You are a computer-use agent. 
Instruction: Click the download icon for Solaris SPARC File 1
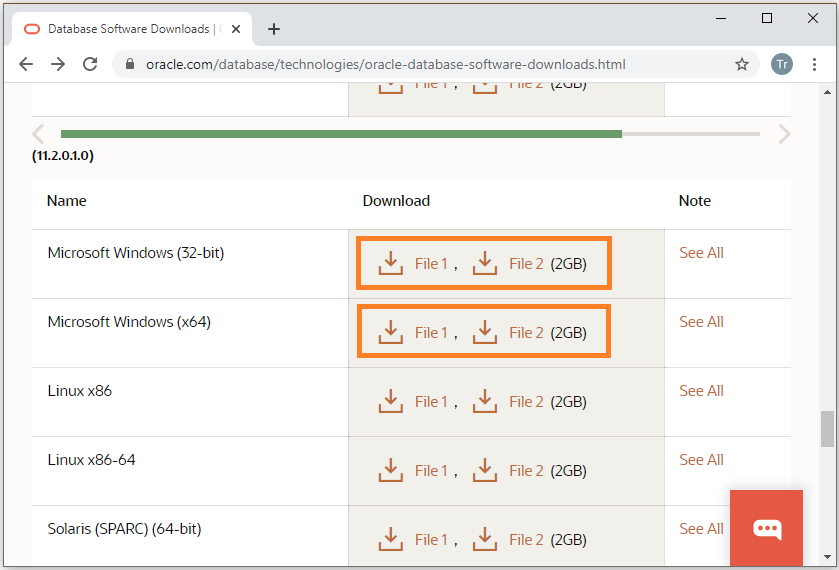pyautogui.click(x=391, y=539)
